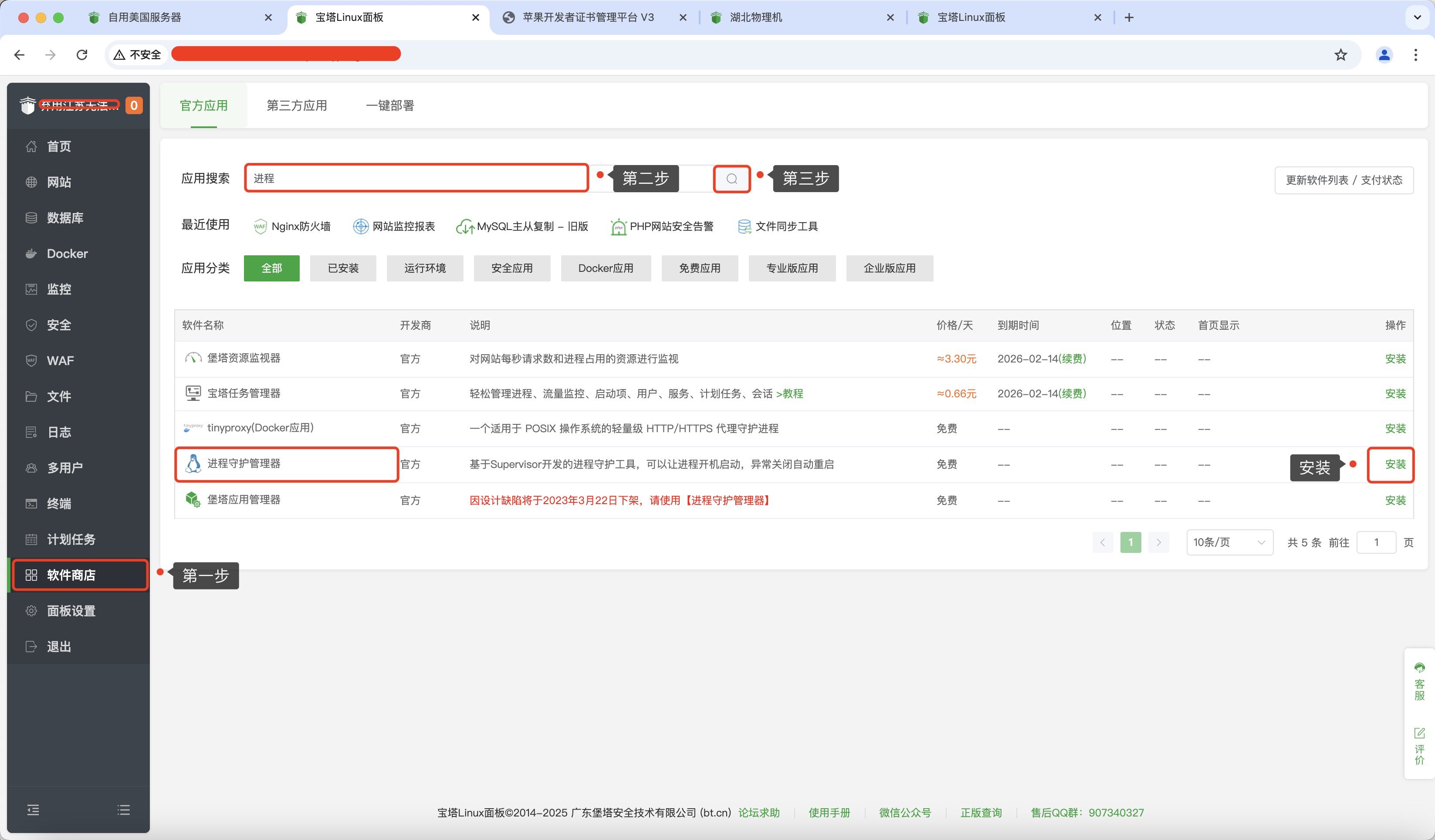Screen dimensions: 1435x840
Task: Open the Docker sidebar section
Action: coord(78,254)
